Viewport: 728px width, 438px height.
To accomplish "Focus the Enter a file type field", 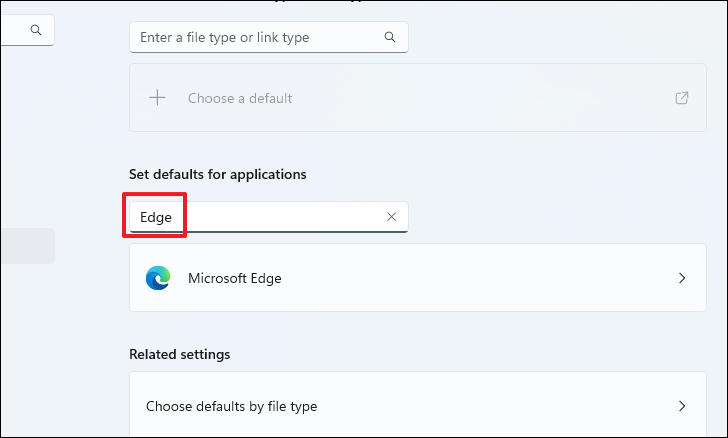I will point(255,37).
